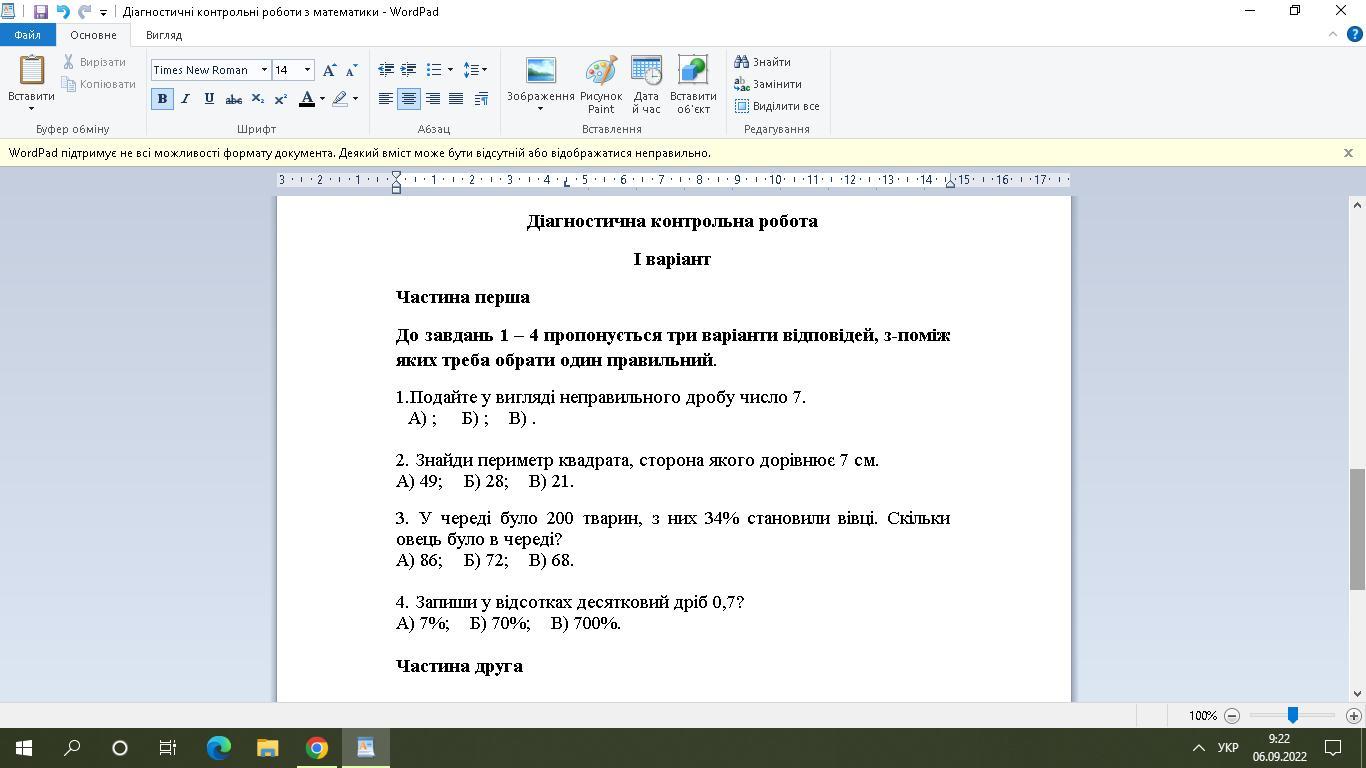Toggle Strikethrough formatting
Screen dimensions: 1366x768
point(233,99)
